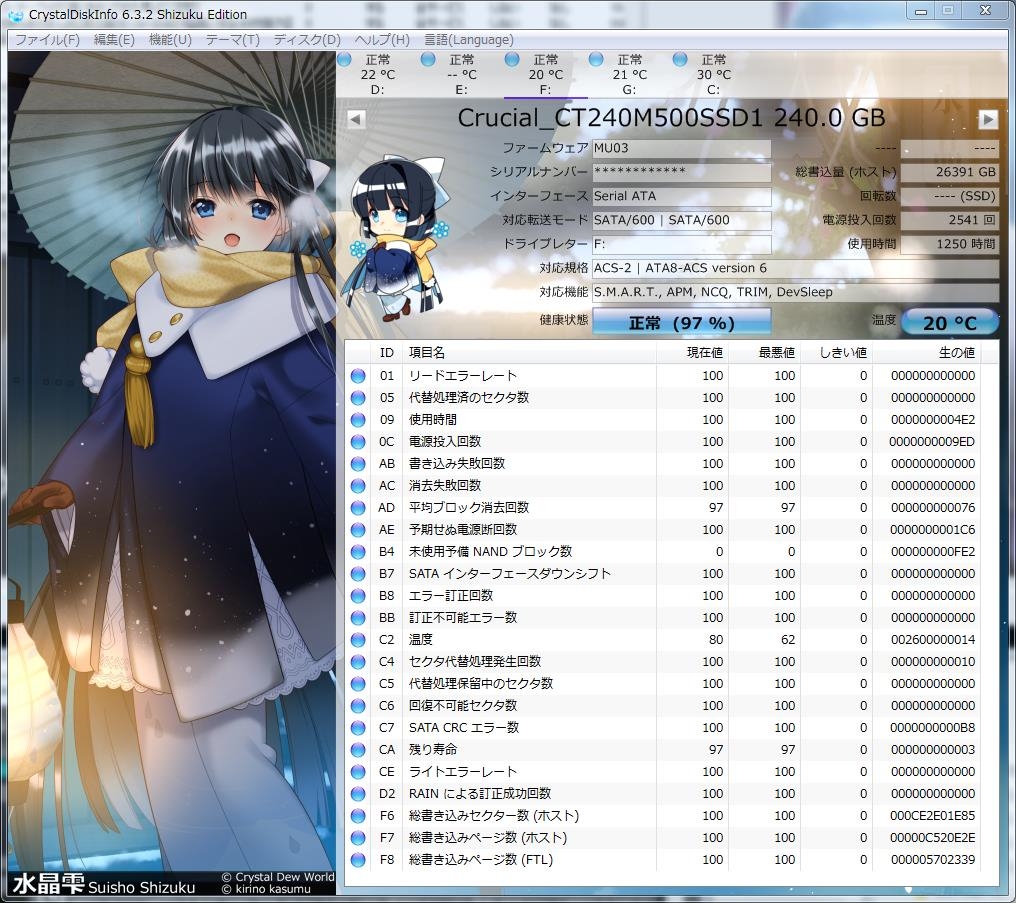
Task: Select drive D: status orb
Action: [345, 60]
